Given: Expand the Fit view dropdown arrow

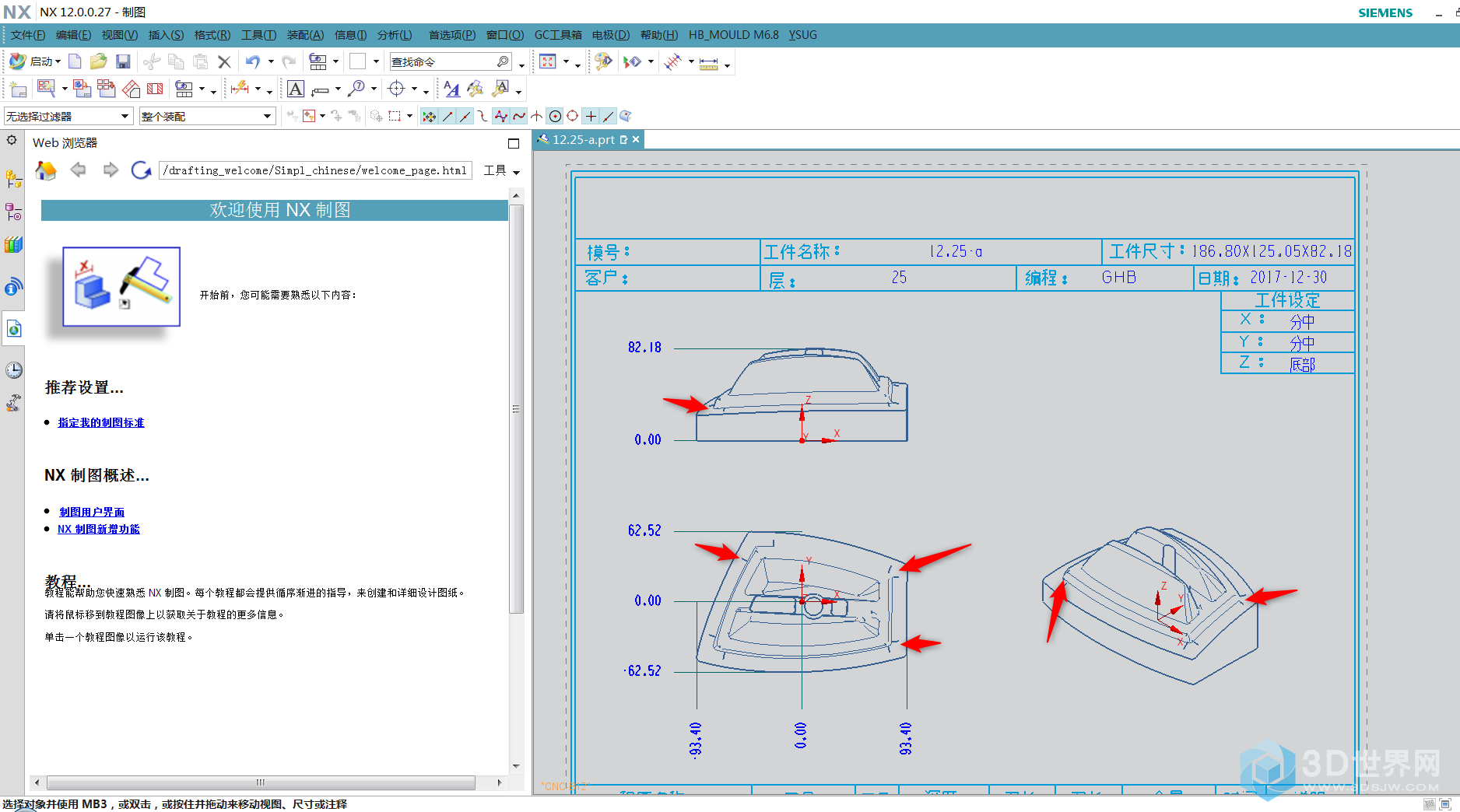Looking at the screenshot, I should tap(566, 62).
